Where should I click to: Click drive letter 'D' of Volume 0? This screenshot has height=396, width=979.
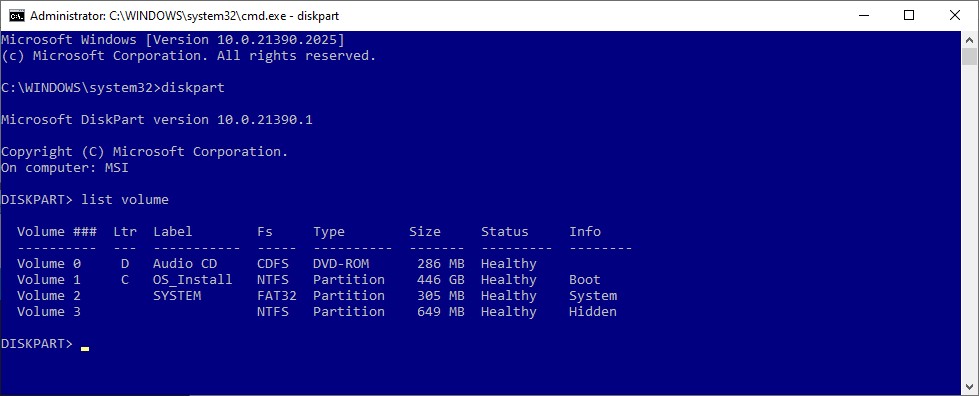click(125, 264)
